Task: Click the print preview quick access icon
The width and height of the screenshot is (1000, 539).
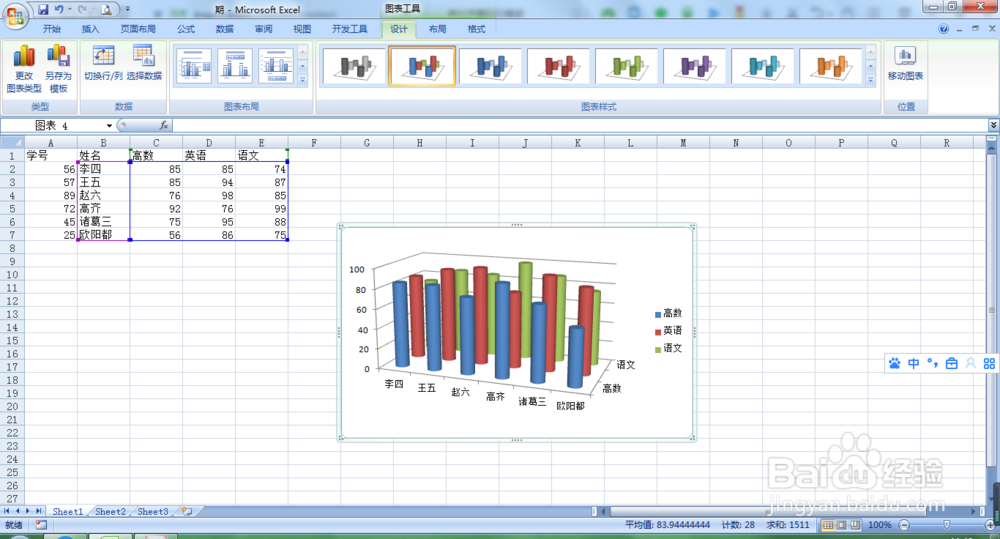Action: pyautogui.click(x=106, y=10)
